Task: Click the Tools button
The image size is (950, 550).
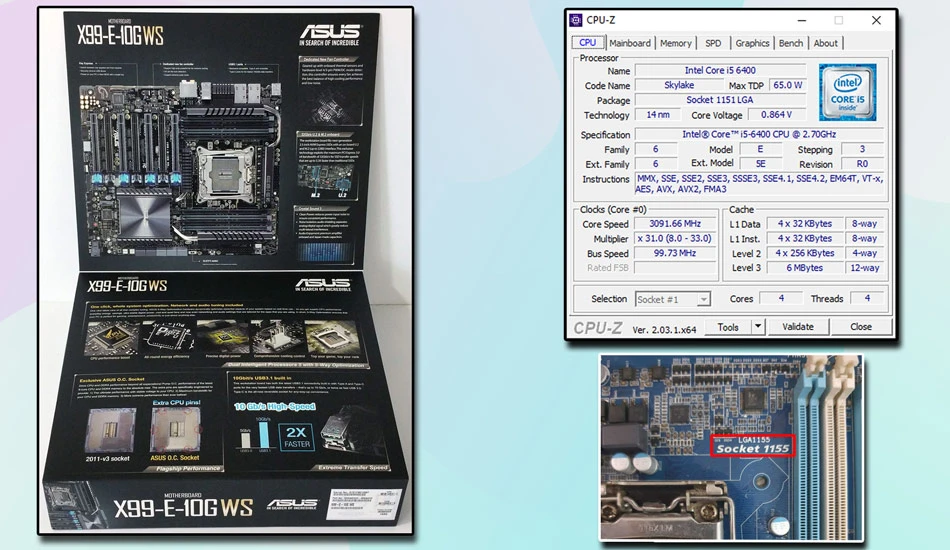Action: tap(728, 326)
